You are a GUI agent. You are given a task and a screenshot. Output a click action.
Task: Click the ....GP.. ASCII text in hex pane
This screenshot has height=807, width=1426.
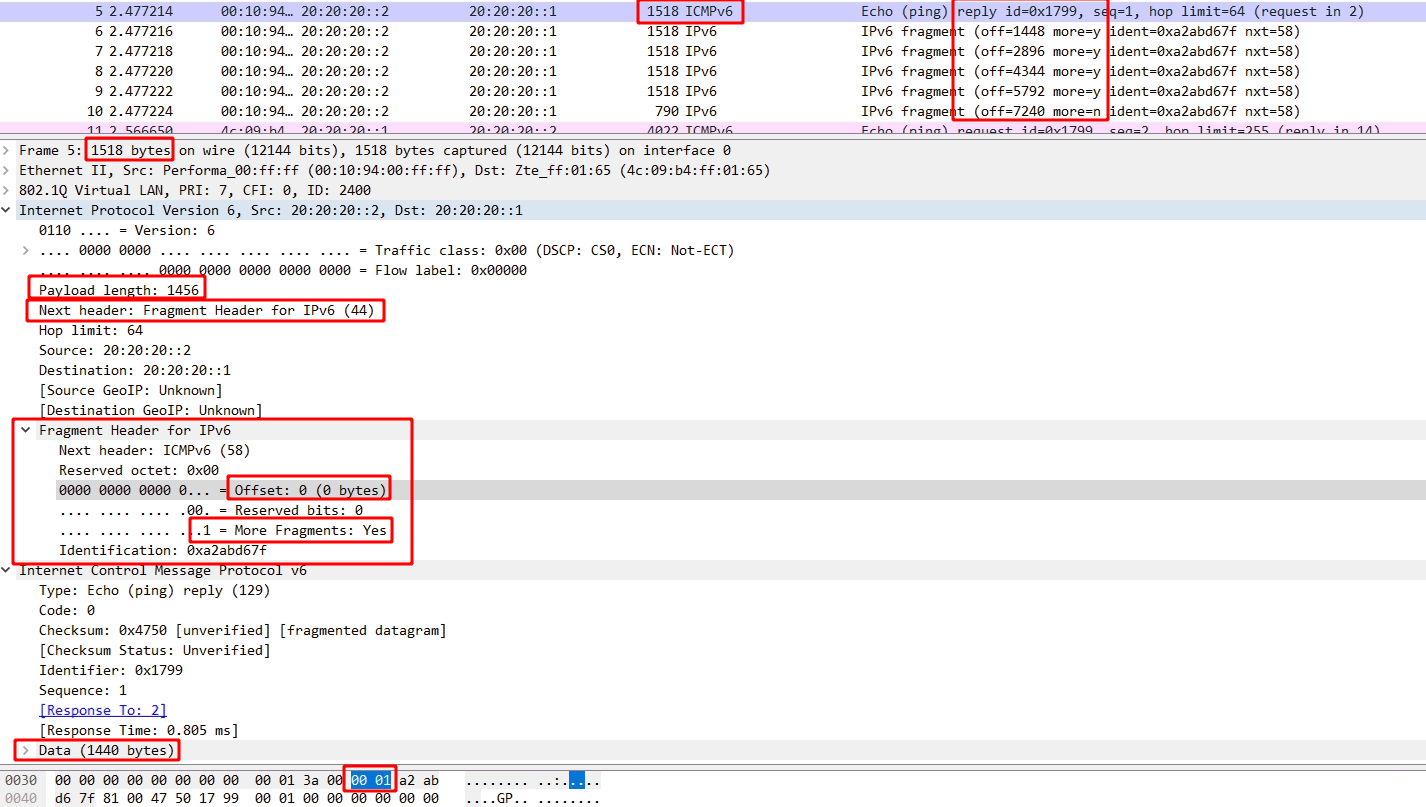[x=498, y=798]
